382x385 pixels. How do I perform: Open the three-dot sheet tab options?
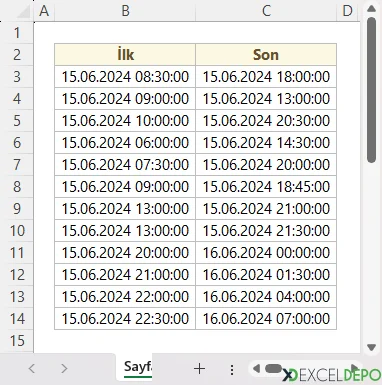[x=232, y=369]
